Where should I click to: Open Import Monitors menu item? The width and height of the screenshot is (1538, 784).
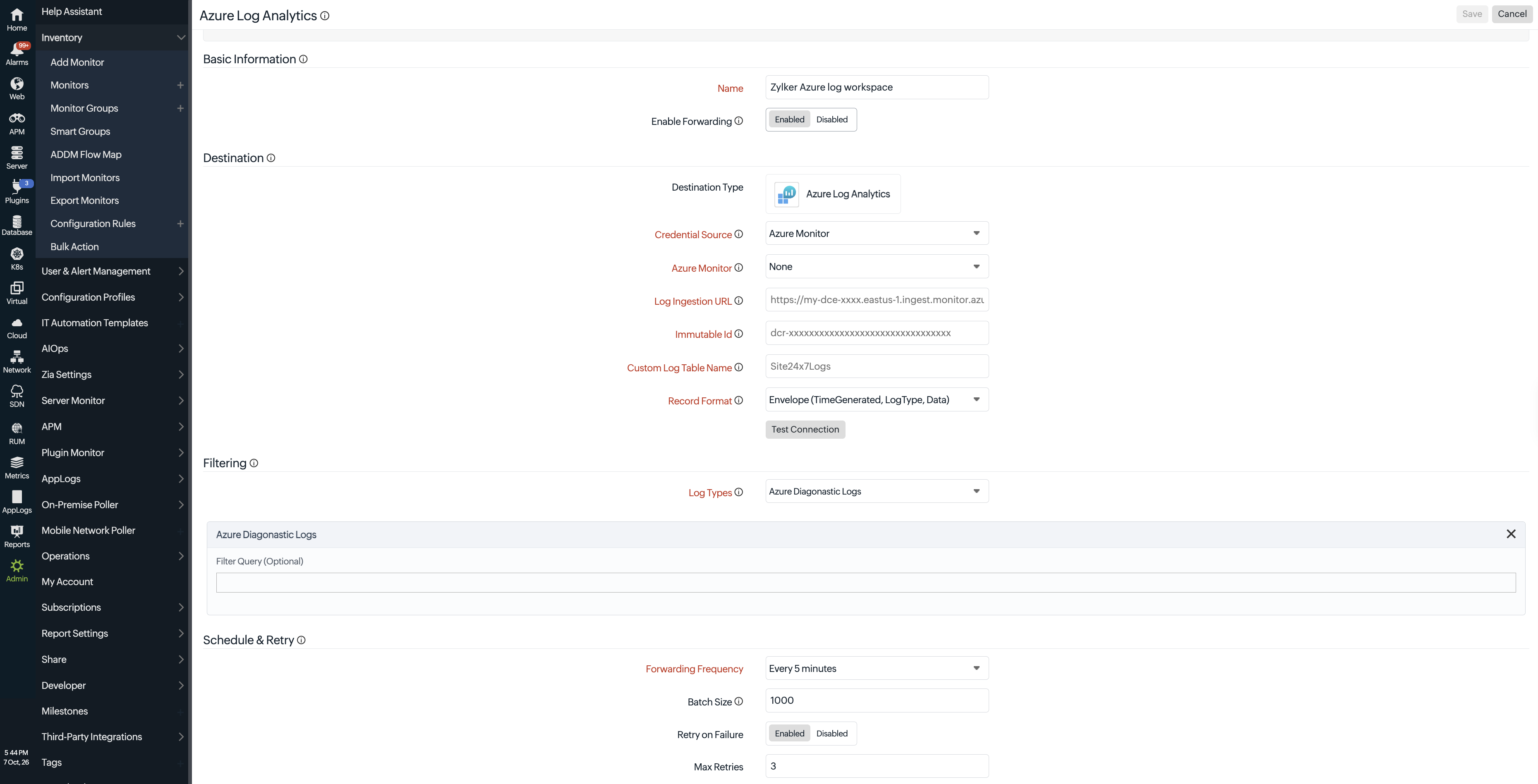tap(85, 178)
